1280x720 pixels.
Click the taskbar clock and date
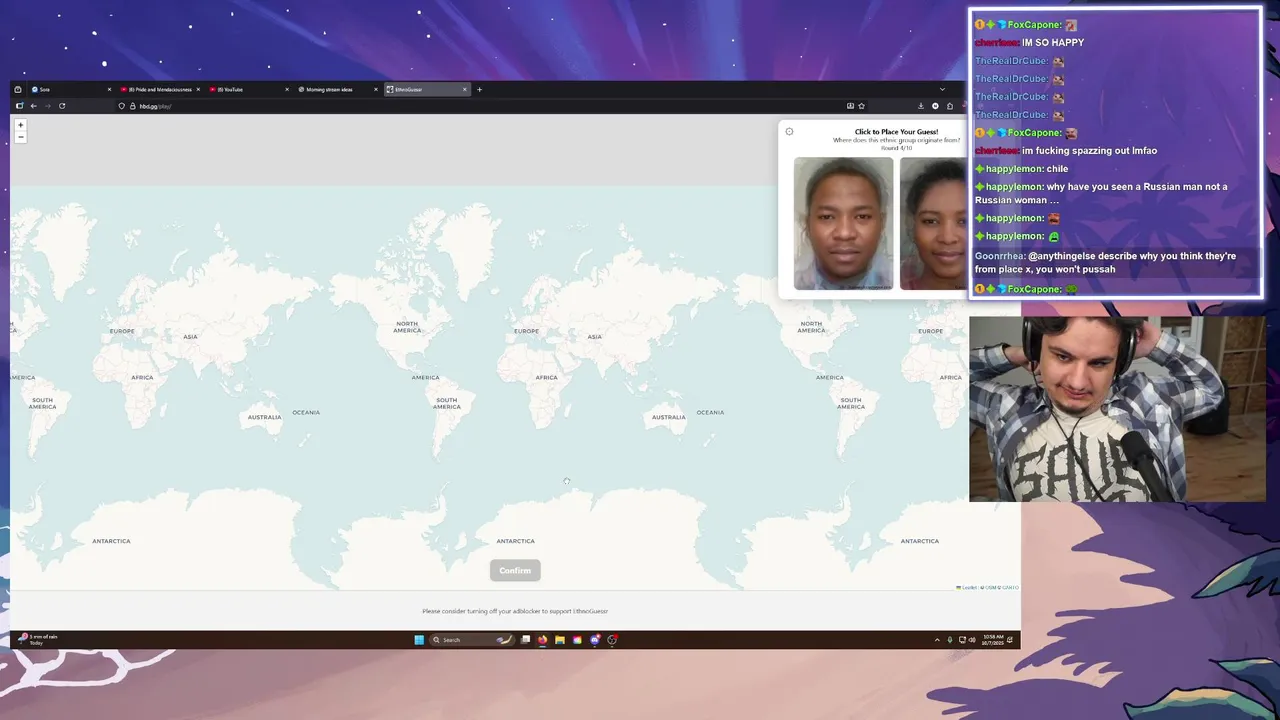pyautogui.click(x=993, y=640)
